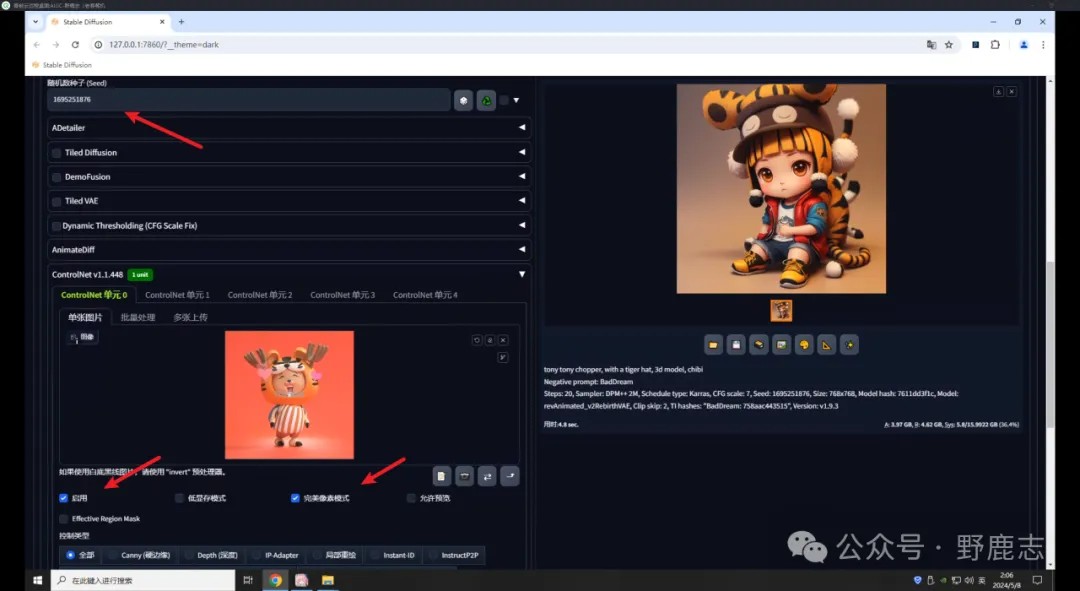
Task: Switch to ControlNet 单元 2 tab
Action: coord(260,295)
